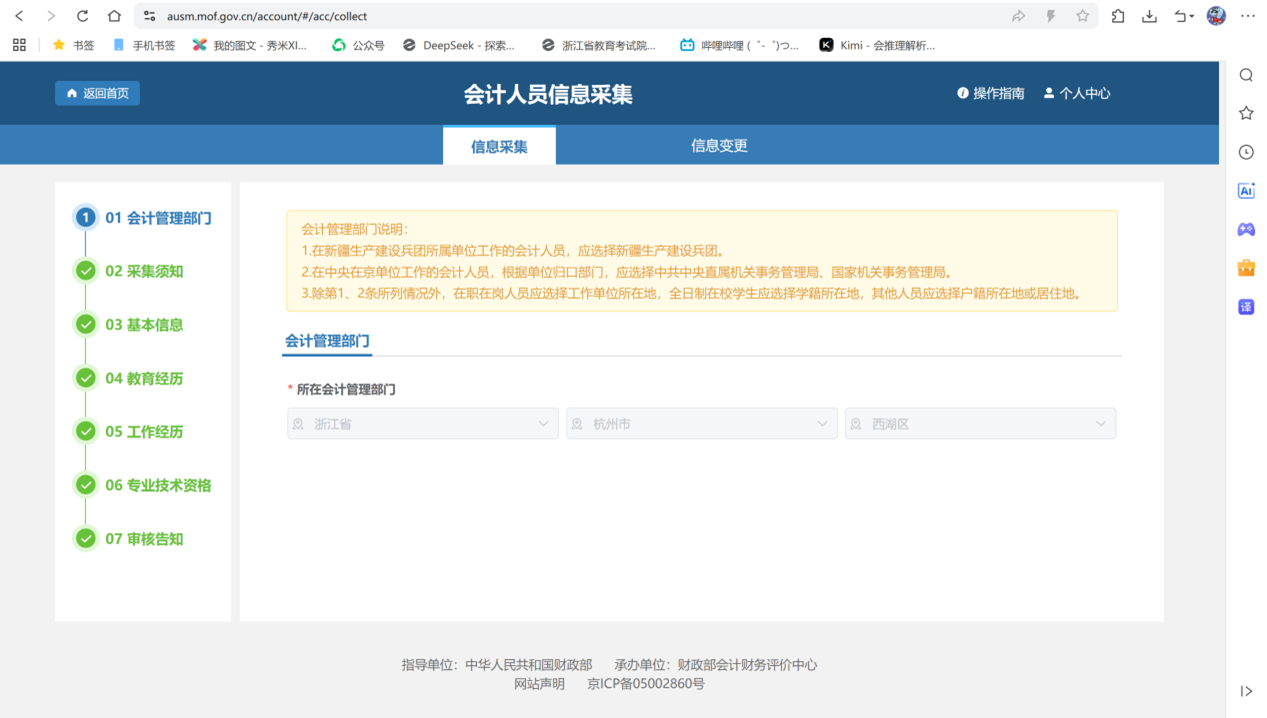The image size is (1267, 718).
Task: Go to browser home page icon
Action: pos(114,16)
